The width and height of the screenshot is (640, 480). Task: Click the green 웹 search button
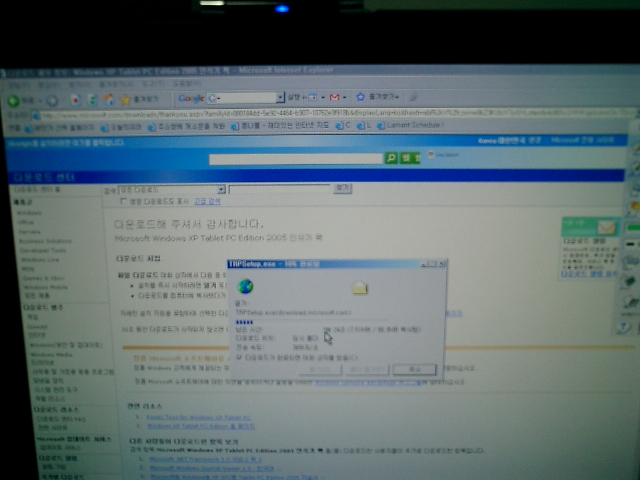pos(409,158)
